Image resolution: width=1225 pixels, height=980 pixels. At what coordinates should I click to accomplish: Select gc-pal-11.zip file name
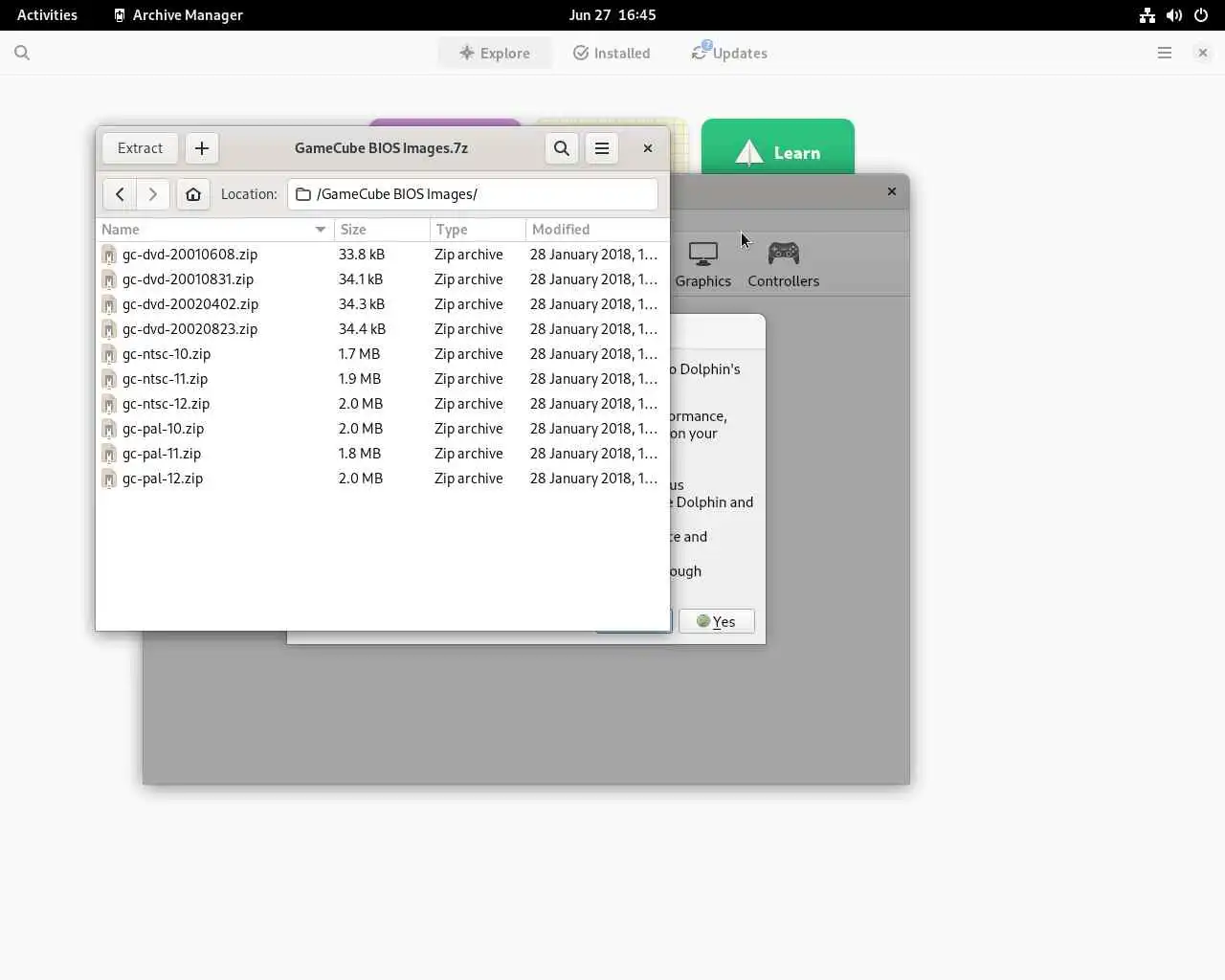pyautogui.click(x=162, y=454)
